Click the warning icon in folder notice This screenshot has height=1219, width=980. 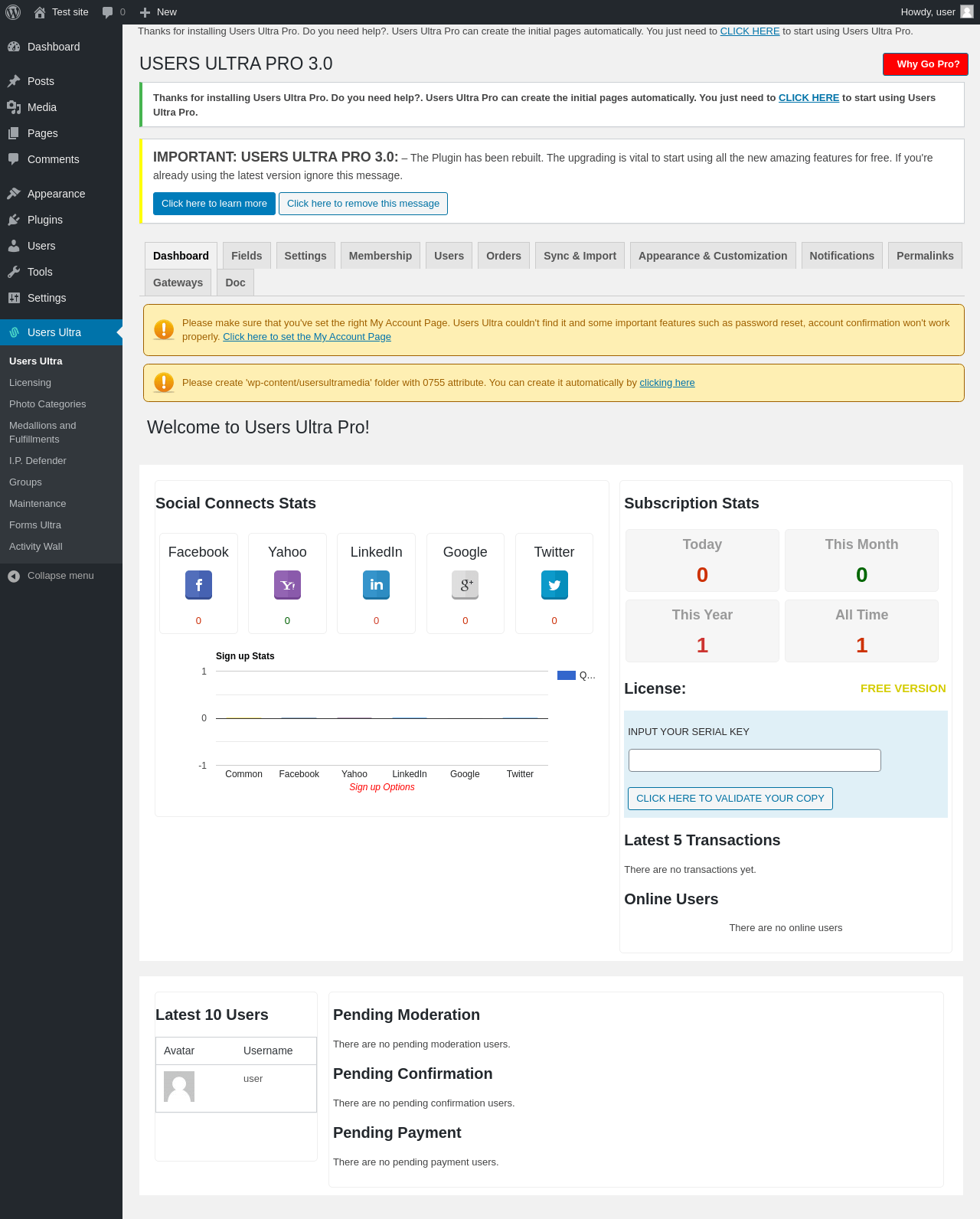[x=164, y=382]
